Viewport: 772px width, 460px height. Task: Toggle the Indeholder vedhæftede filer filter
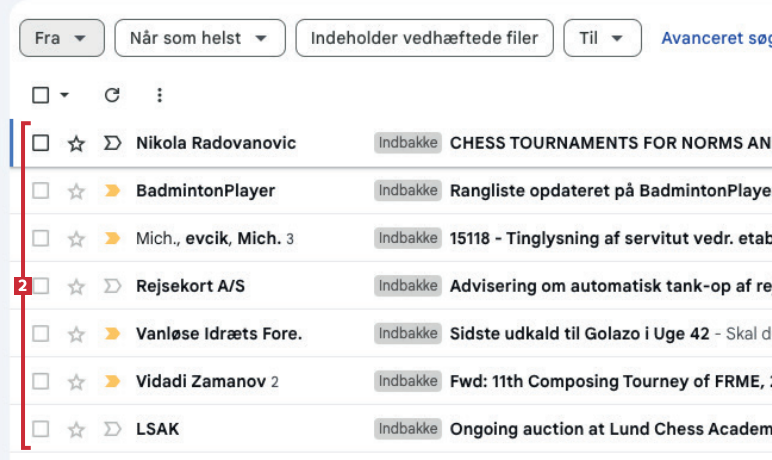tap(424, 38)
